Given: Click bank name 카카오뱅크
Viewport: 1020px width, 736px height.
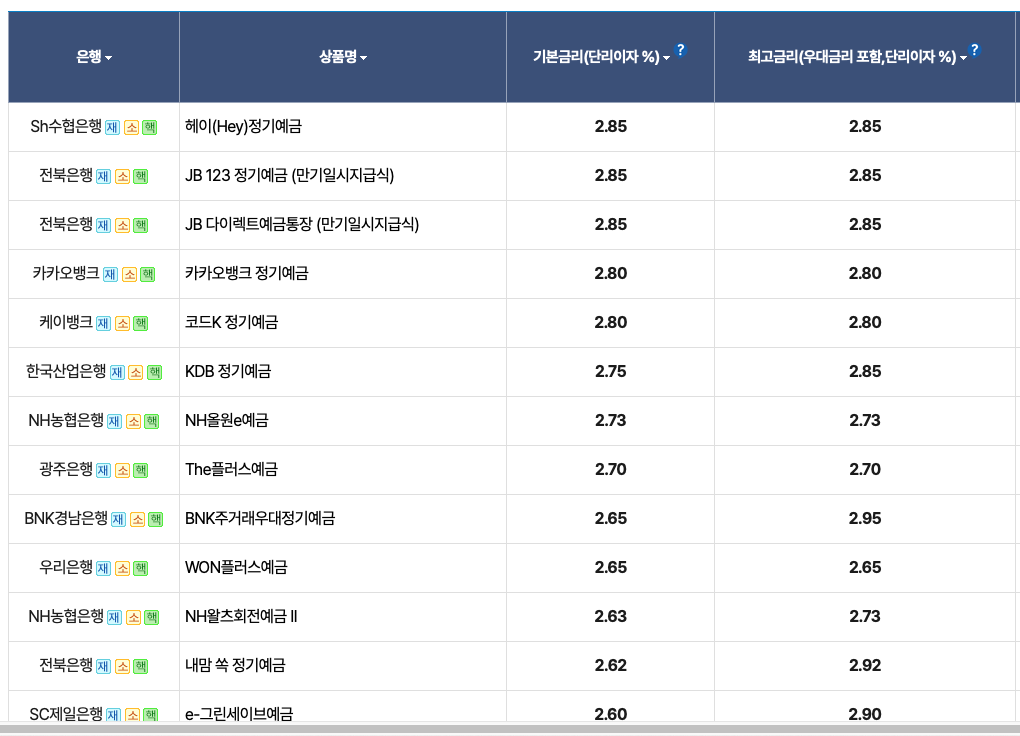Looking at the screenshot, I should coord(66,273).
